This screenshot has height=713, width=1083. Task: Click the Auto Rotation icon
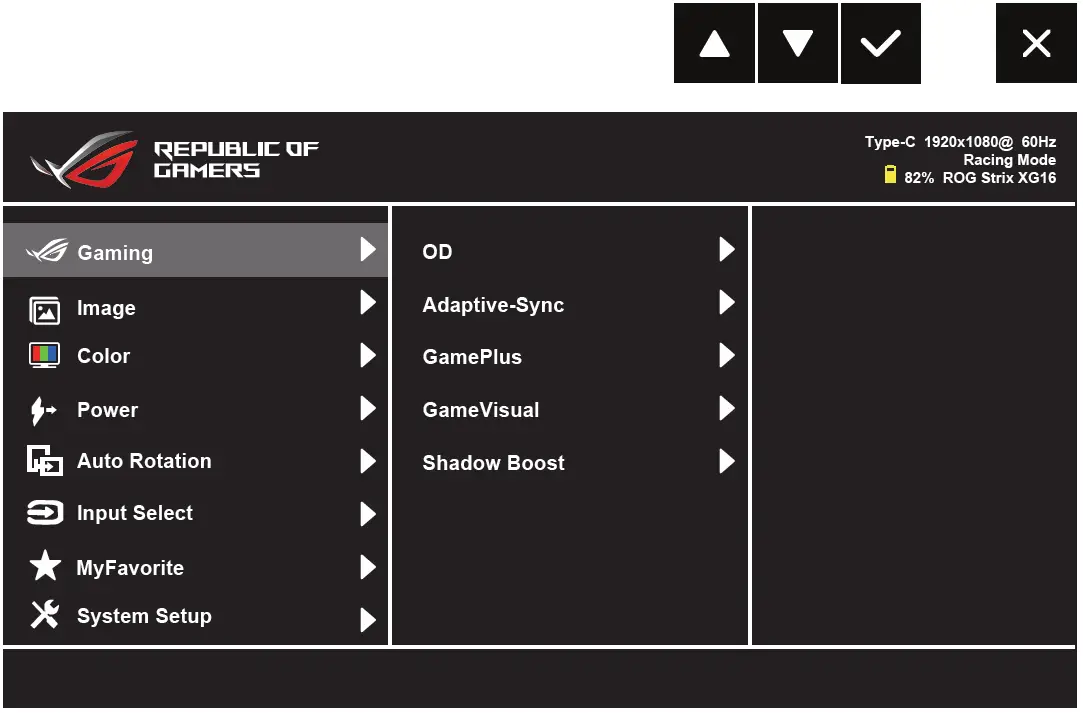[45, 462]
